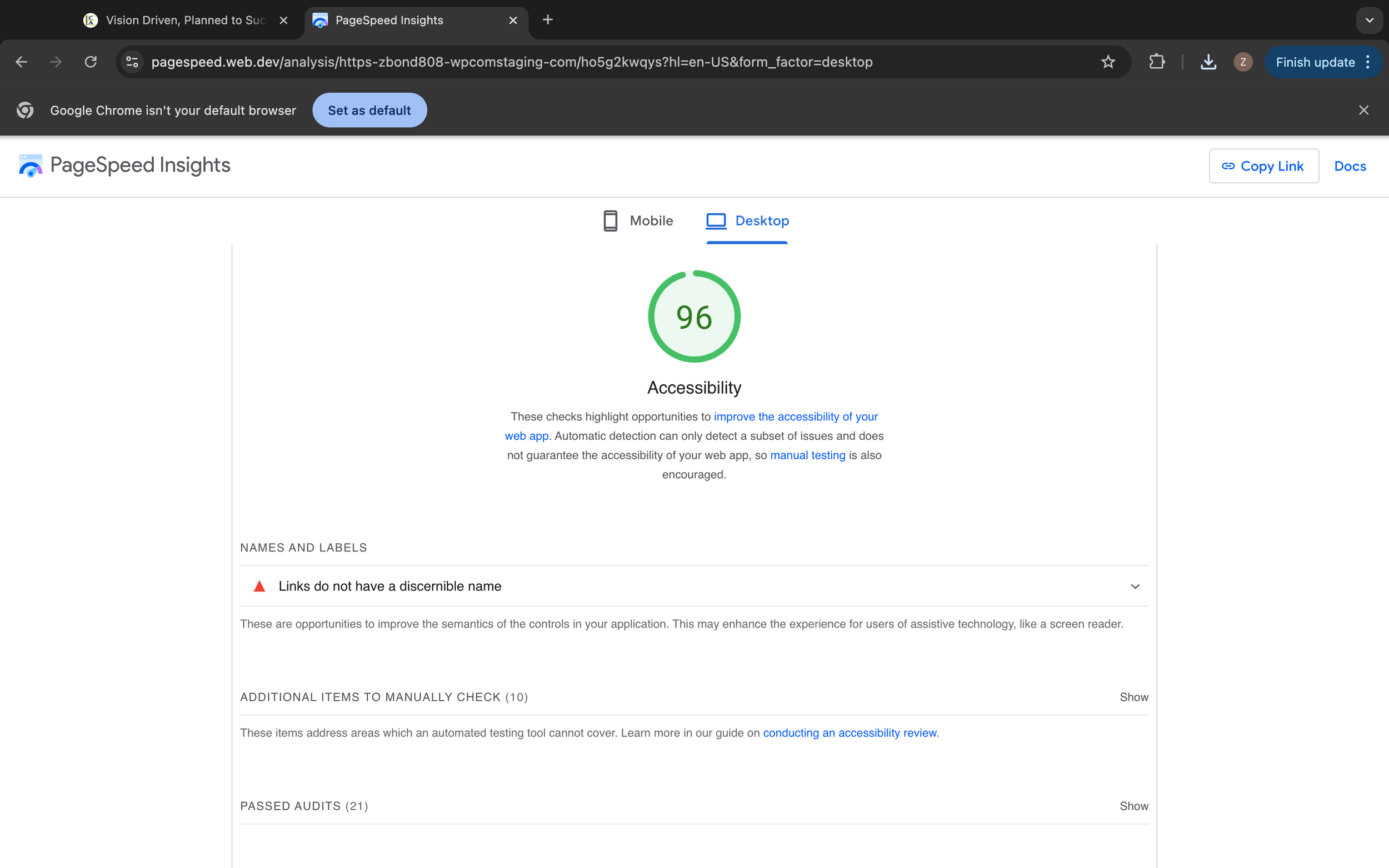Switch to the Mobile tab

coord(638,221)
